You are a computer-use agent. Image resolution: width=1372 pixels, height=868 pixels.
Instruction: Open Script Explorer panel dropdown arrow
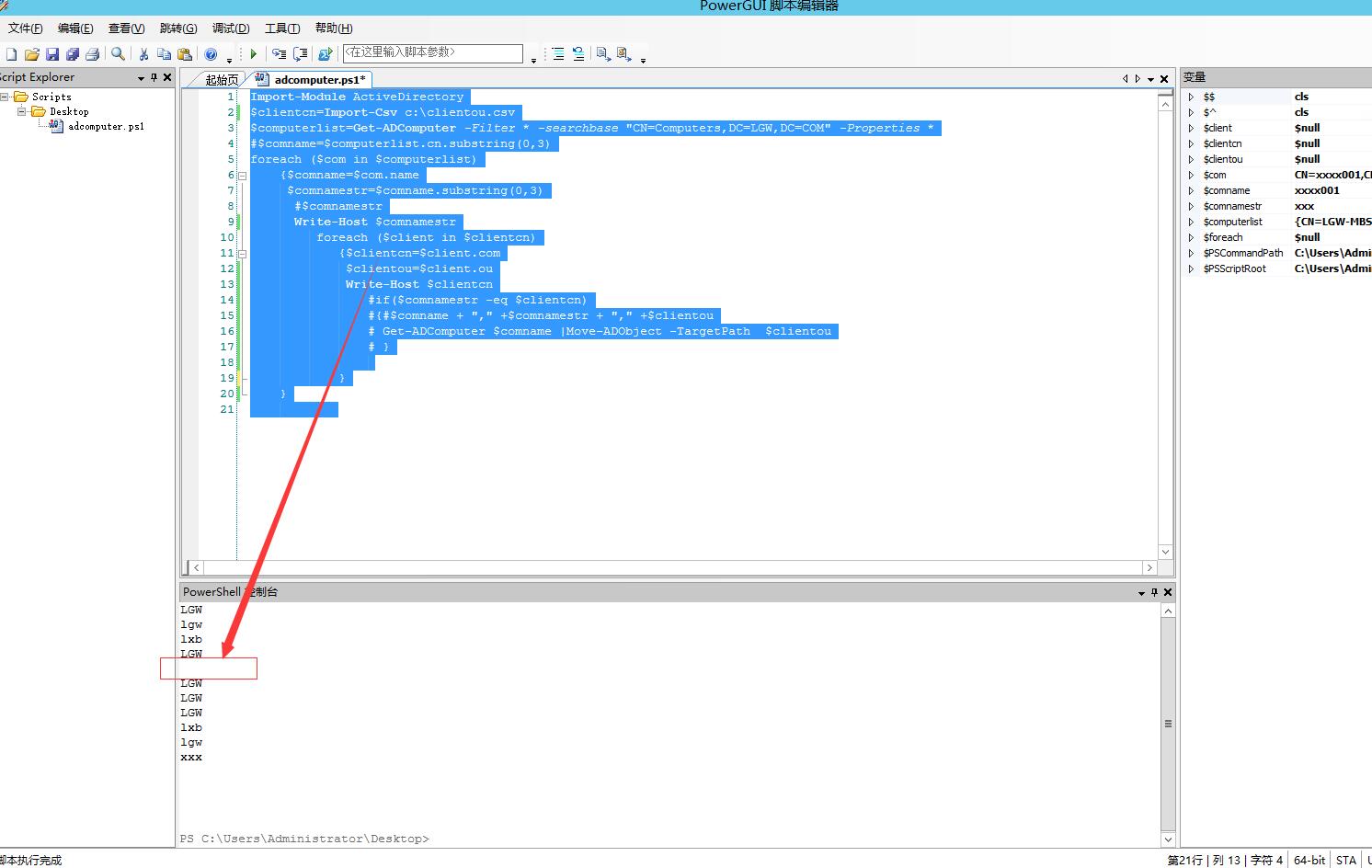(x=141, y=78)
